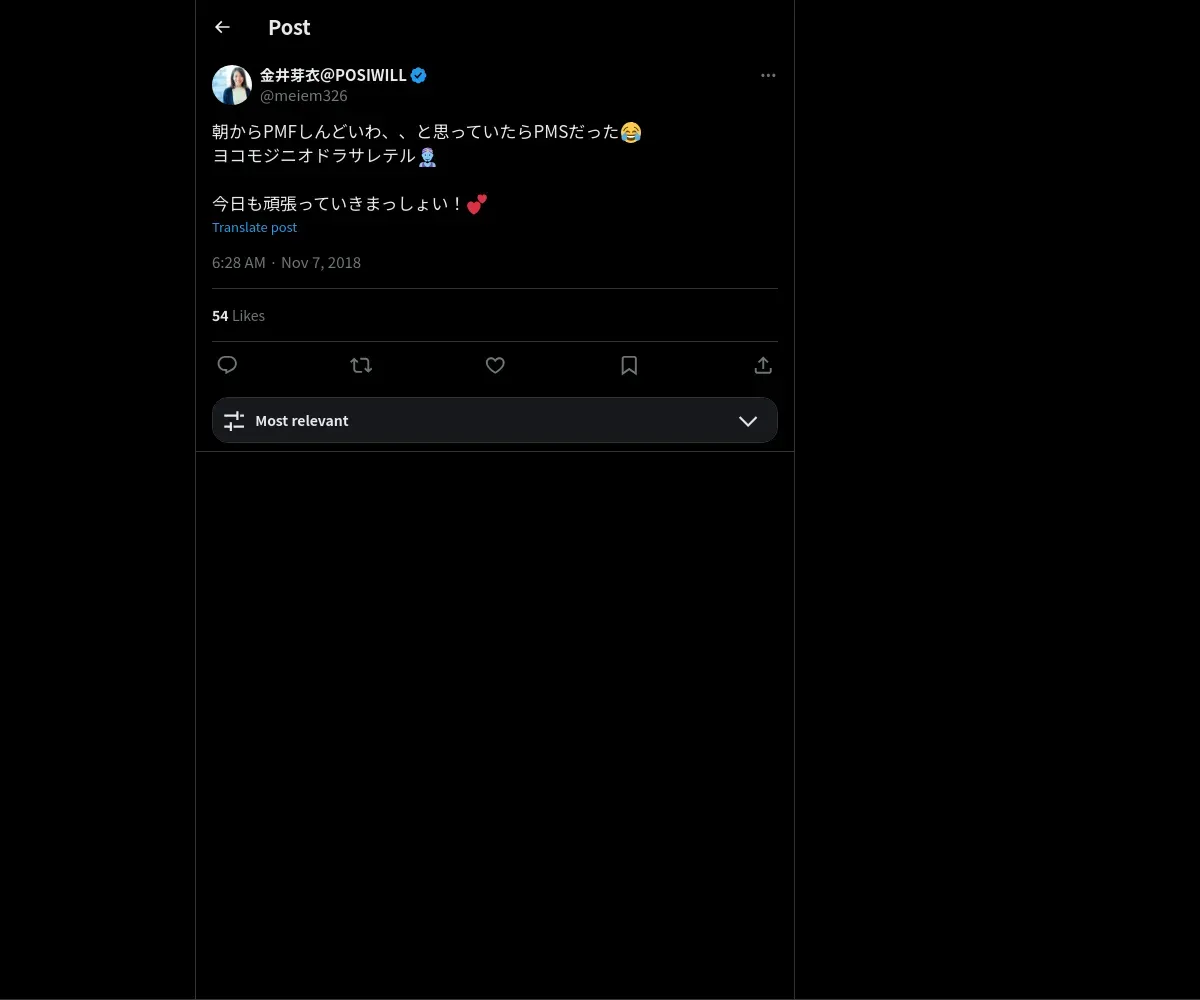
Task: Translate post into English
Action: click(x=254, y=227)
